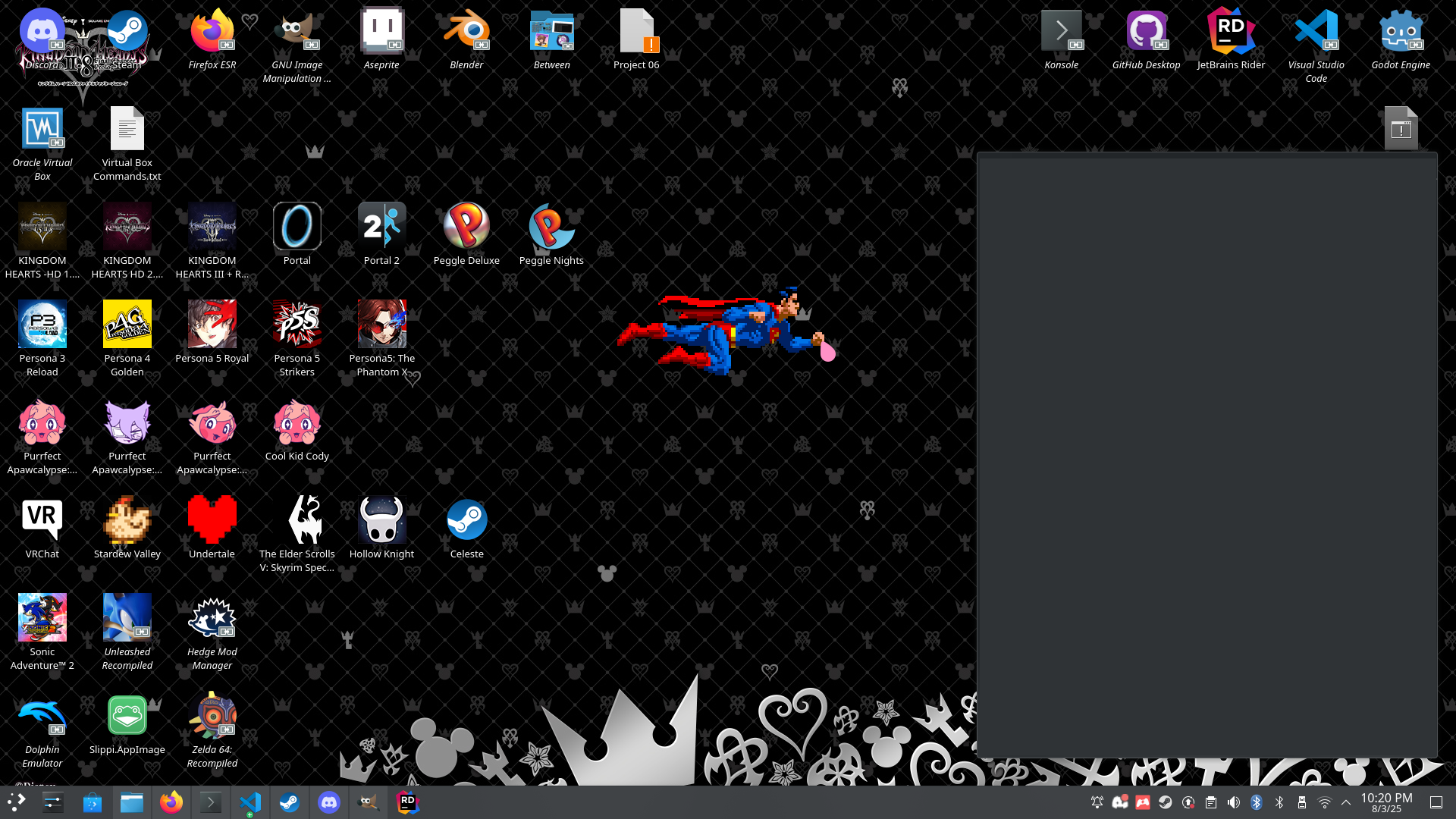
Task: Open the Persona 5 Royal shortcut
Action: point(212,325)
